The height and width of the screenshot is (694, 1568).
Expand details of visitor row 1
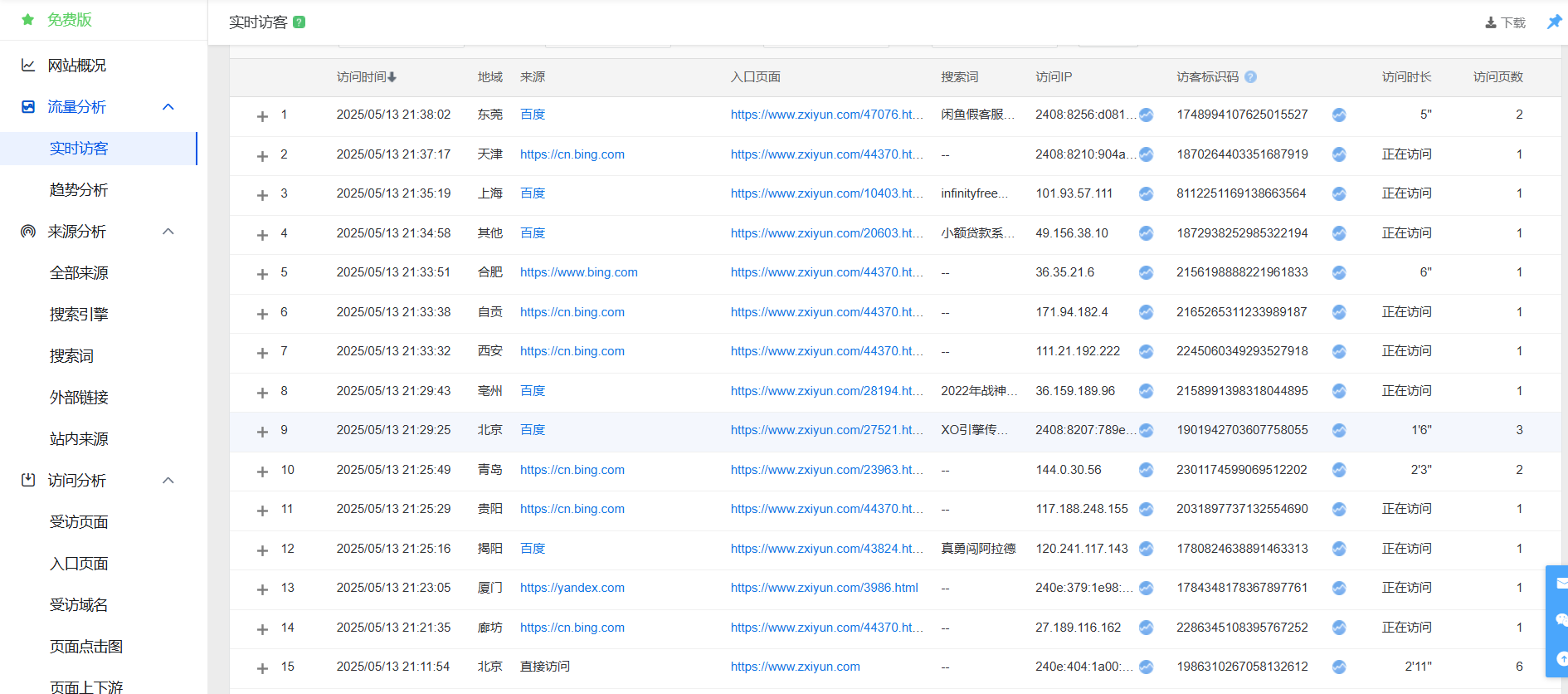coord(262,116)
